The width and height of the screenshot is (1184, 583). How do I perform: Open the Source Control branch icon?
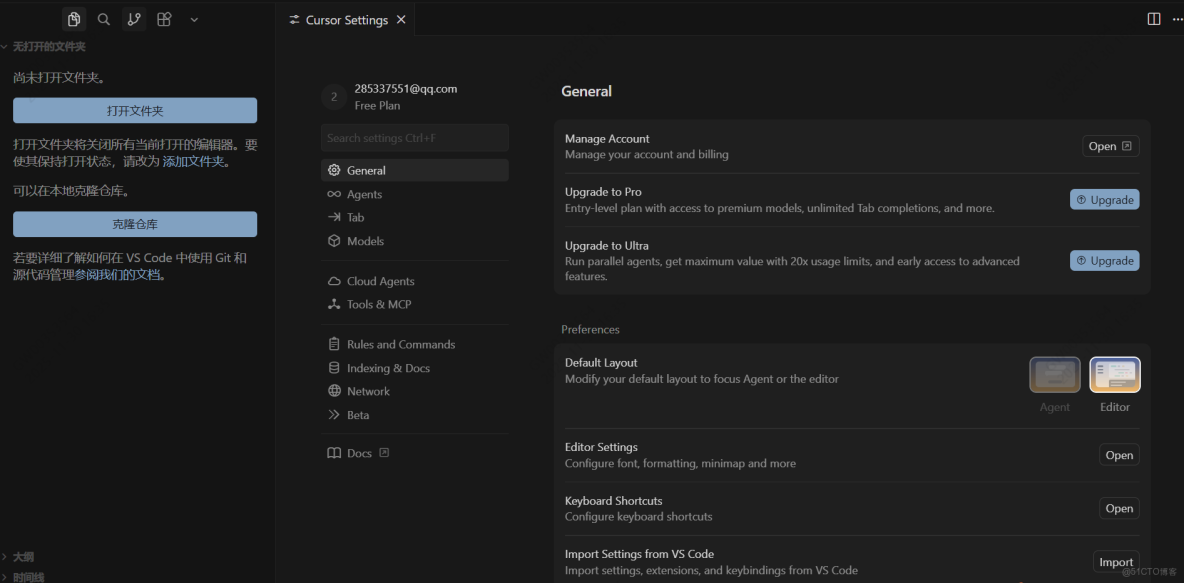coord(134,19)
